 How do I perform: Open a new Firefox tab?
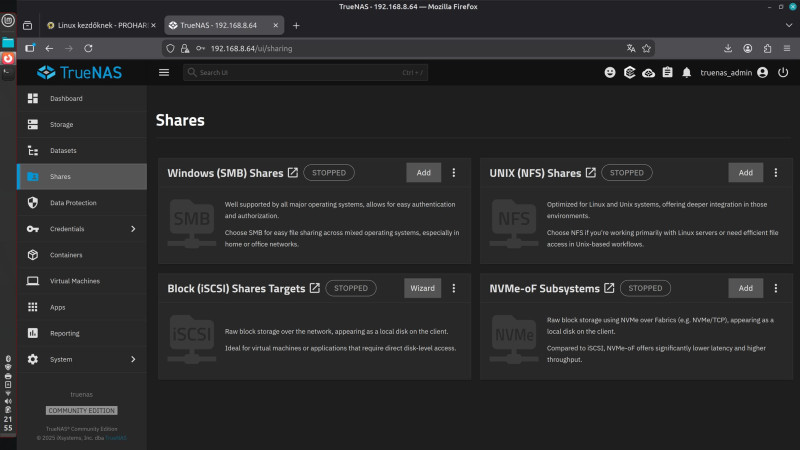[296, 26]
